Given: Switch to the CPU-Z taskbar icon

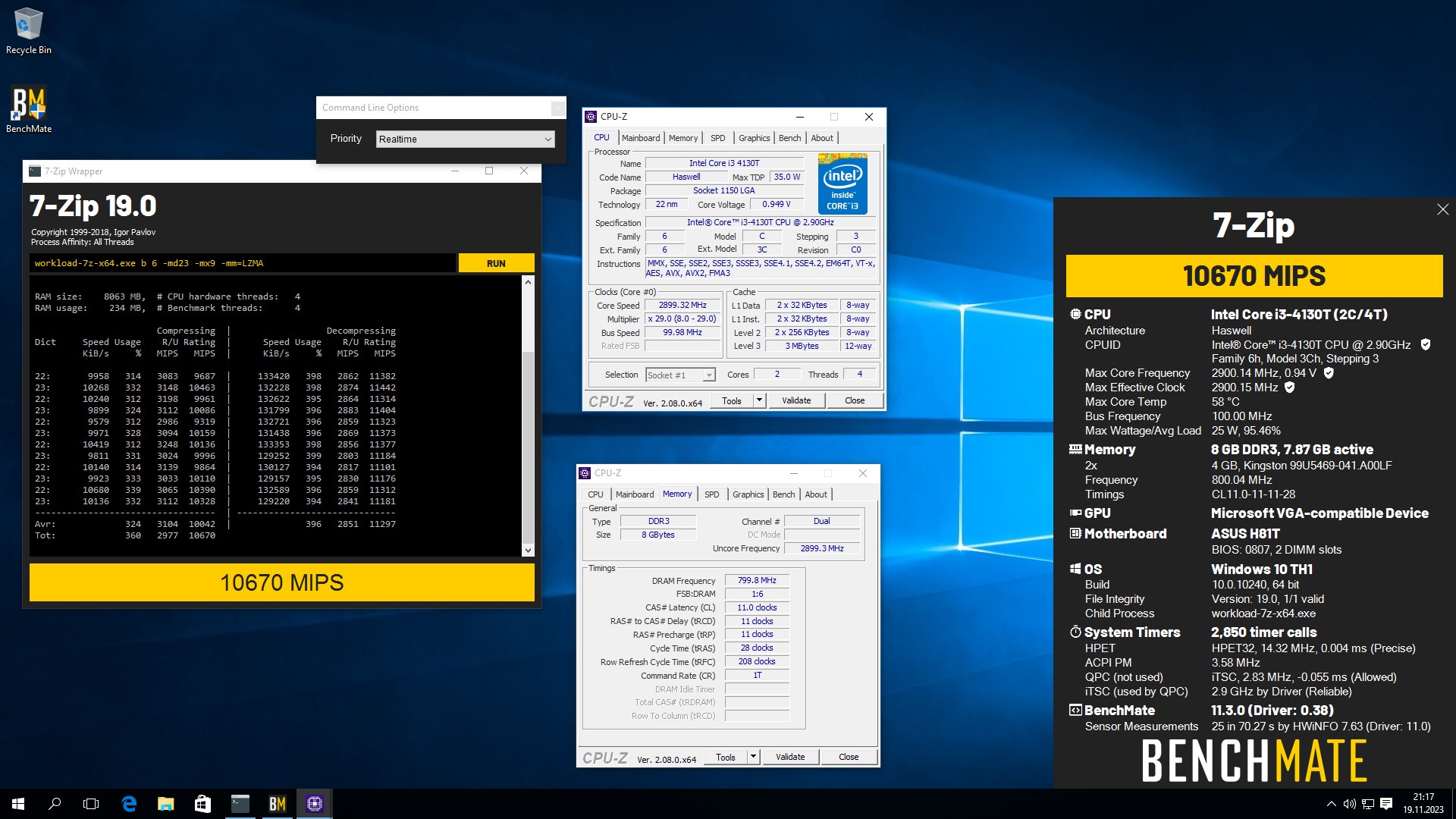Looking at the screenshot, I should point(314,804).
